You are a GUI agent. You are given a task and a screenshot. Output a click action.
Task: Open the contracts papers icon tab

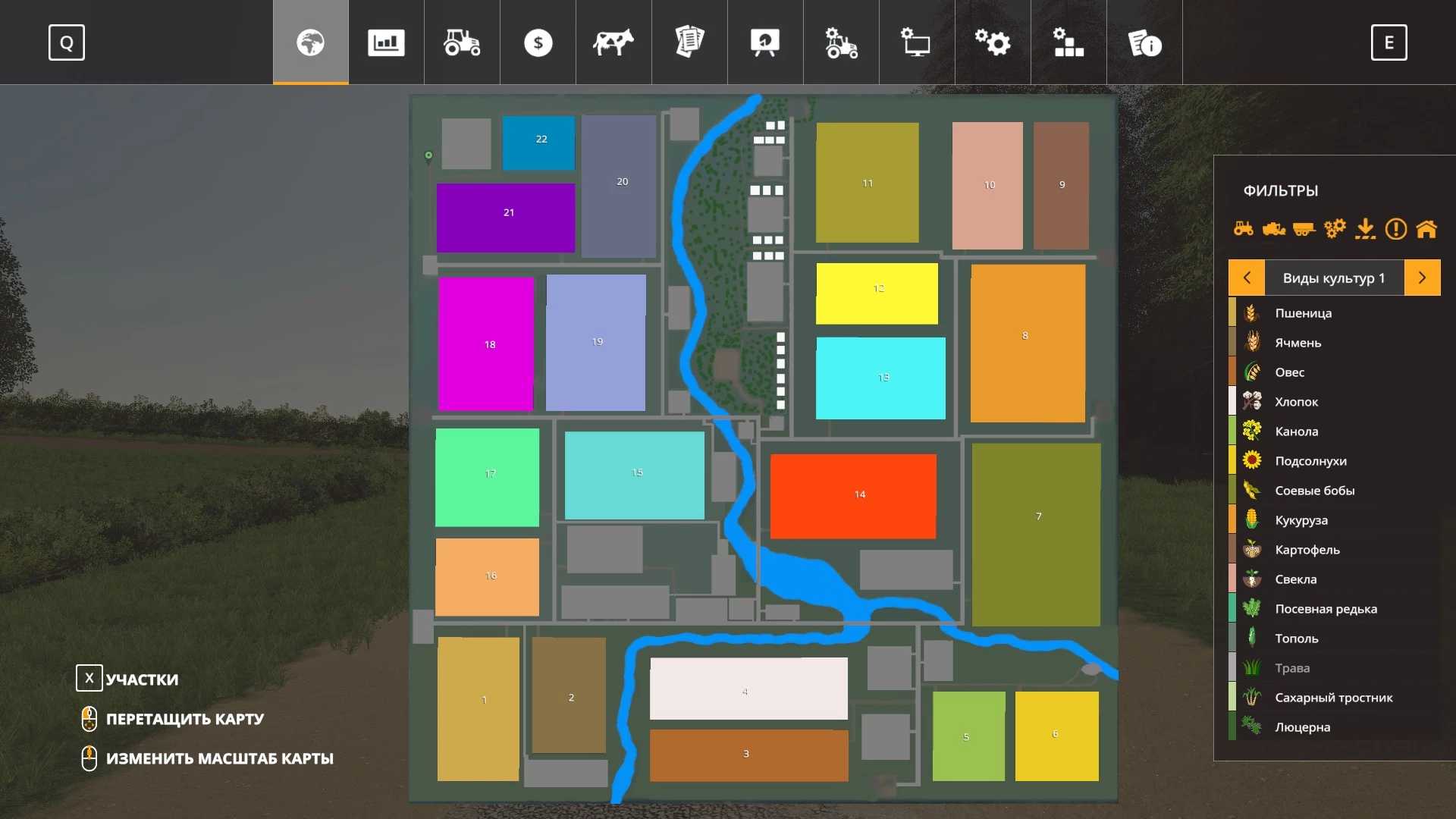coord(689,42)
